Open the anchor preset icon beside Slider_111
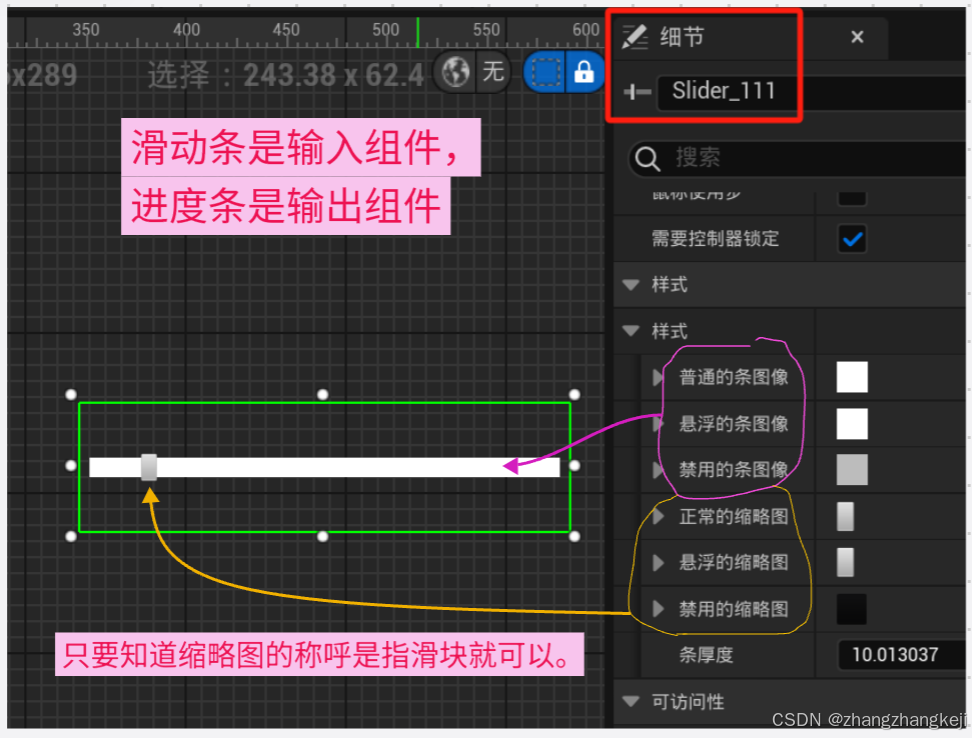The width and height of the screenshot is (972, 738). (637, 91)
